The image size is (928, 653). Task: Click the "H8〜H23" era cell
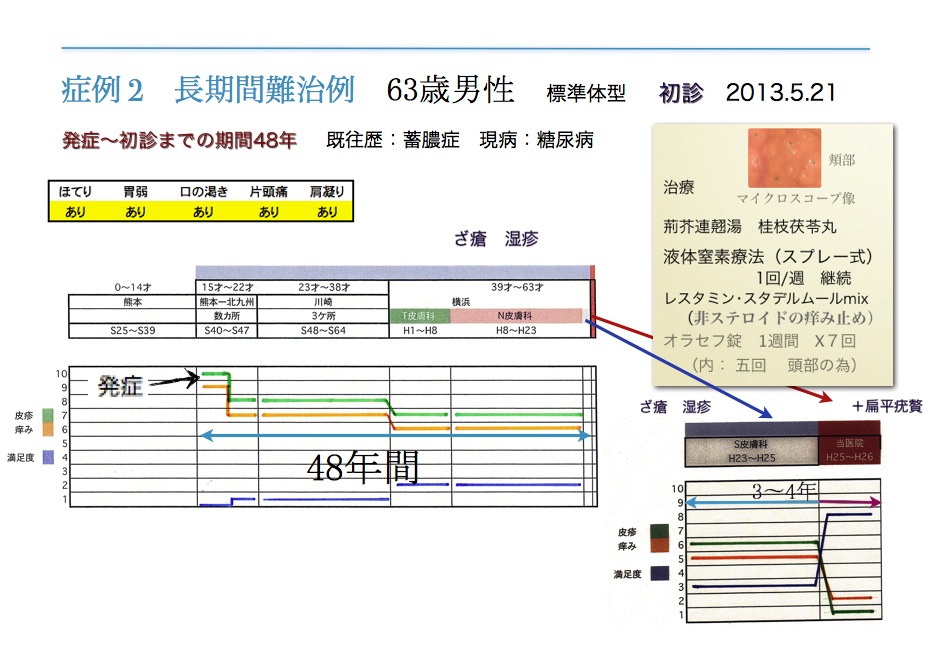click(x=516, y=330)
